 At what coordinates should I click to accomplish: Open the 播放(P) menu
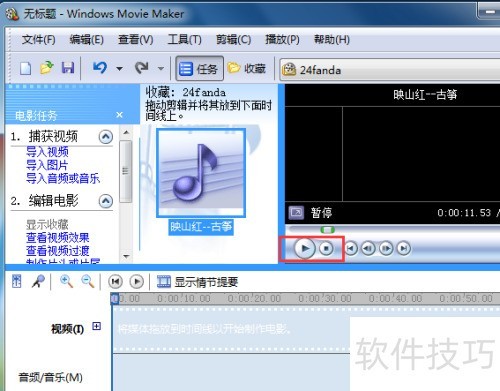click(x=282, y=40)
